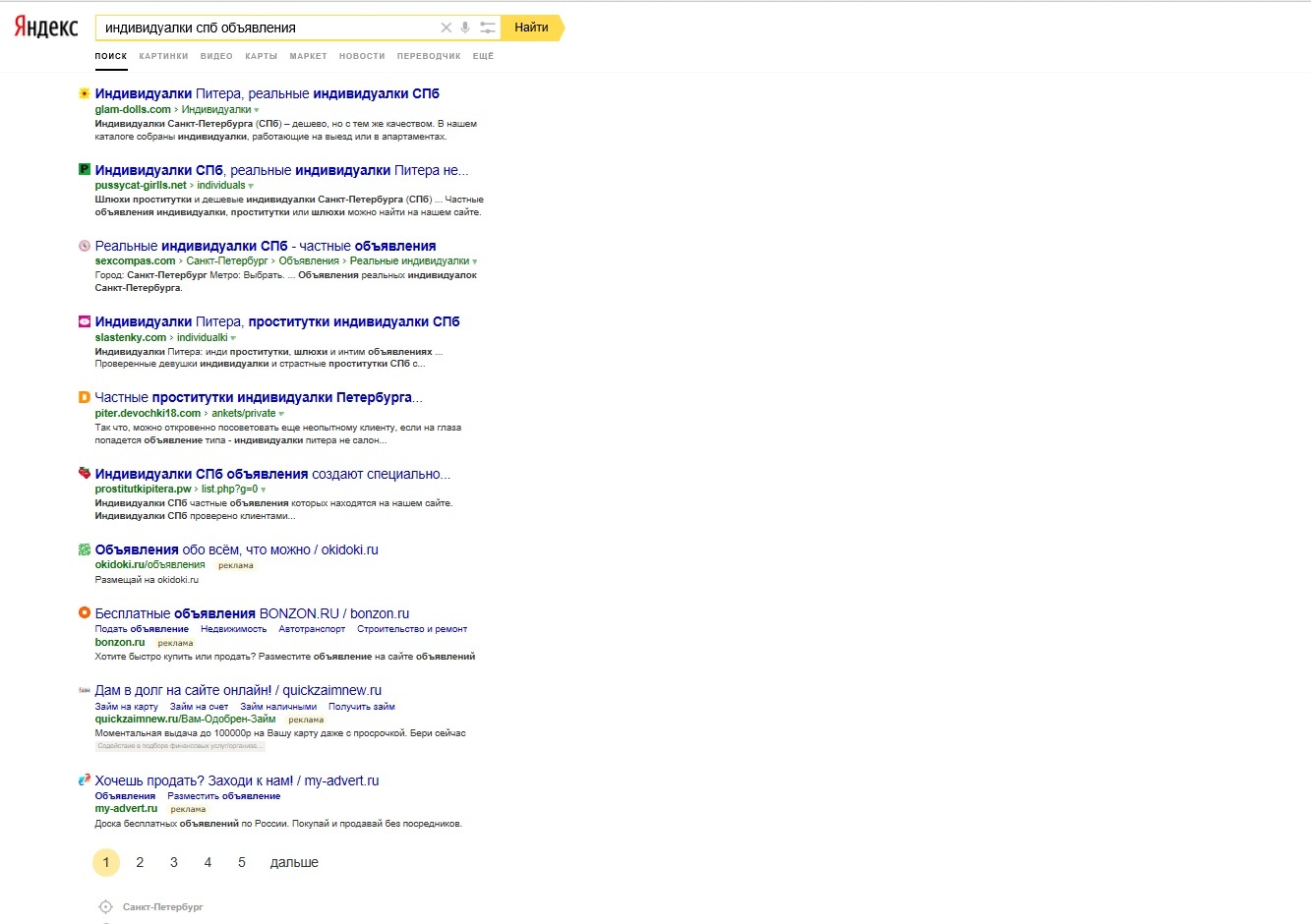This screenshot has height=924, width=1311.
Task: Click the piter.devochki18.com result favicon
Action: click(85, 397)
